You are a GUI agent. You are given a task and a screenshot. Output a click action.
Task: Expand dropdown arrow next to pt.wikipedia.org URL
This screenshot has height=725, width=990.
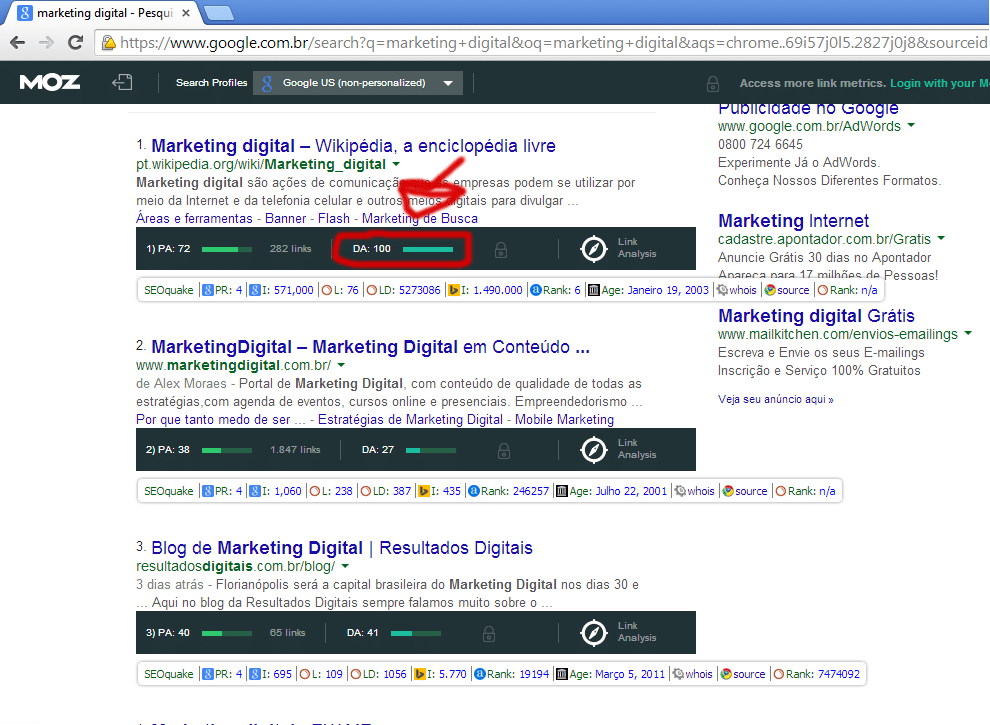(396, 164)
